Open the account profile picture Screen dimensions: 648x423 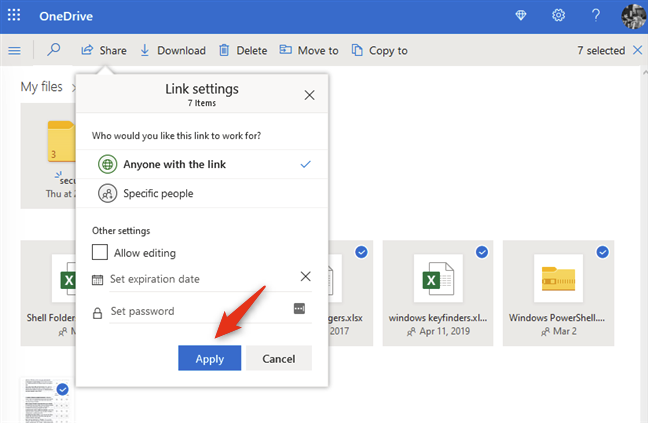coord(634,17)
